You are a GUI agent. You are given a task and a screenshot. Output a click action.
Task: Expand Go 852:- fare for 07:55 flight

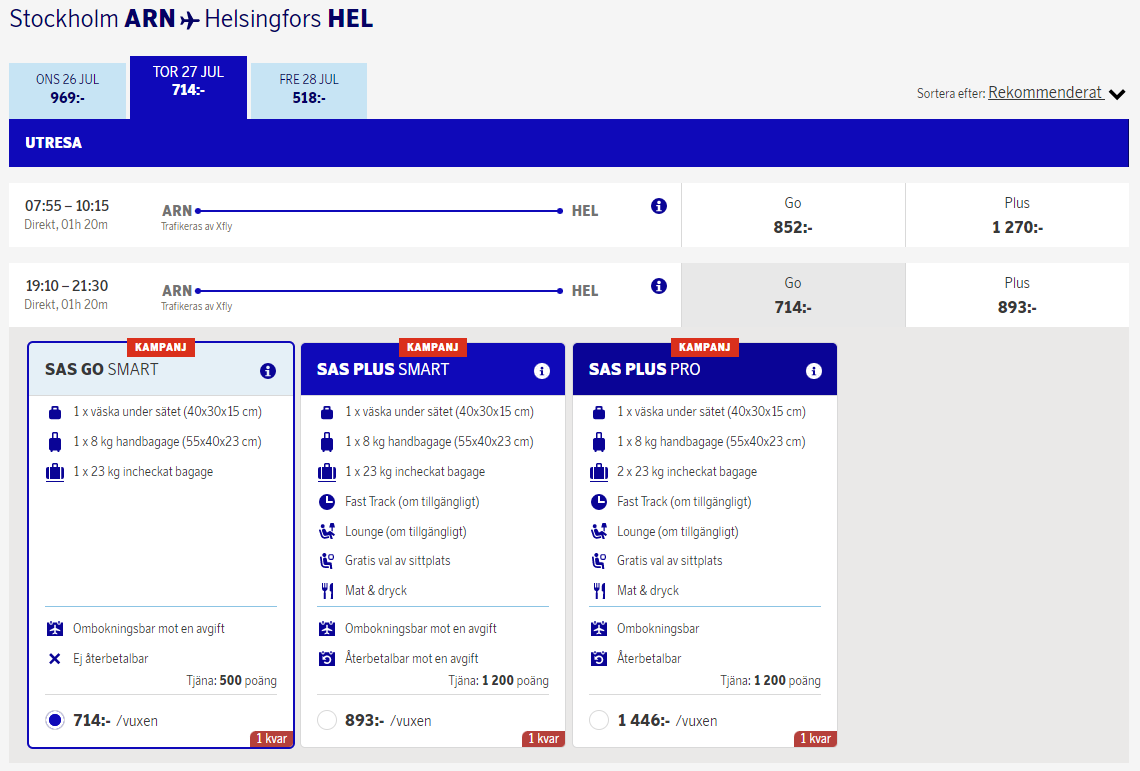[793, 215]
